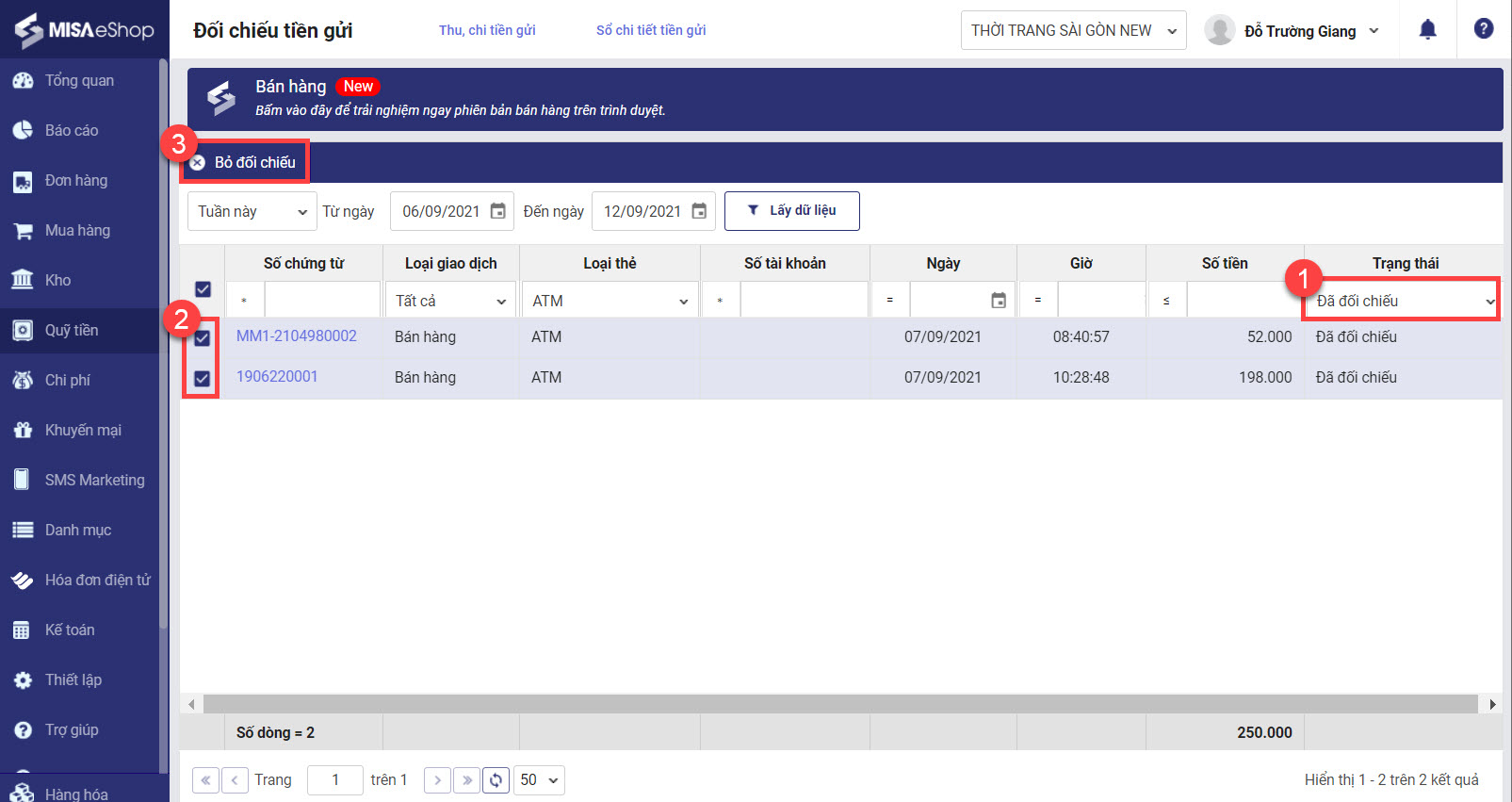
Task: Open page size 50 dropdown
Action: pos(539,780)
